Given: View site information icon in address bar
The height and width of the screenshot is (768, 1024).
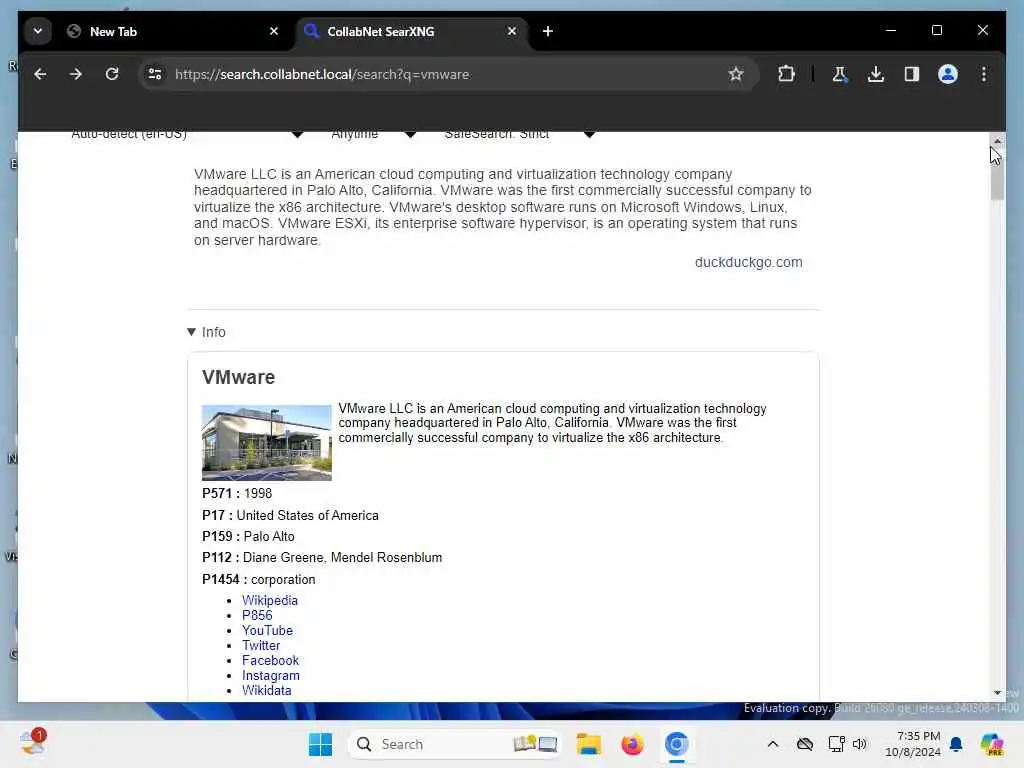Looking at the screenshot, I should pos(155,74).
